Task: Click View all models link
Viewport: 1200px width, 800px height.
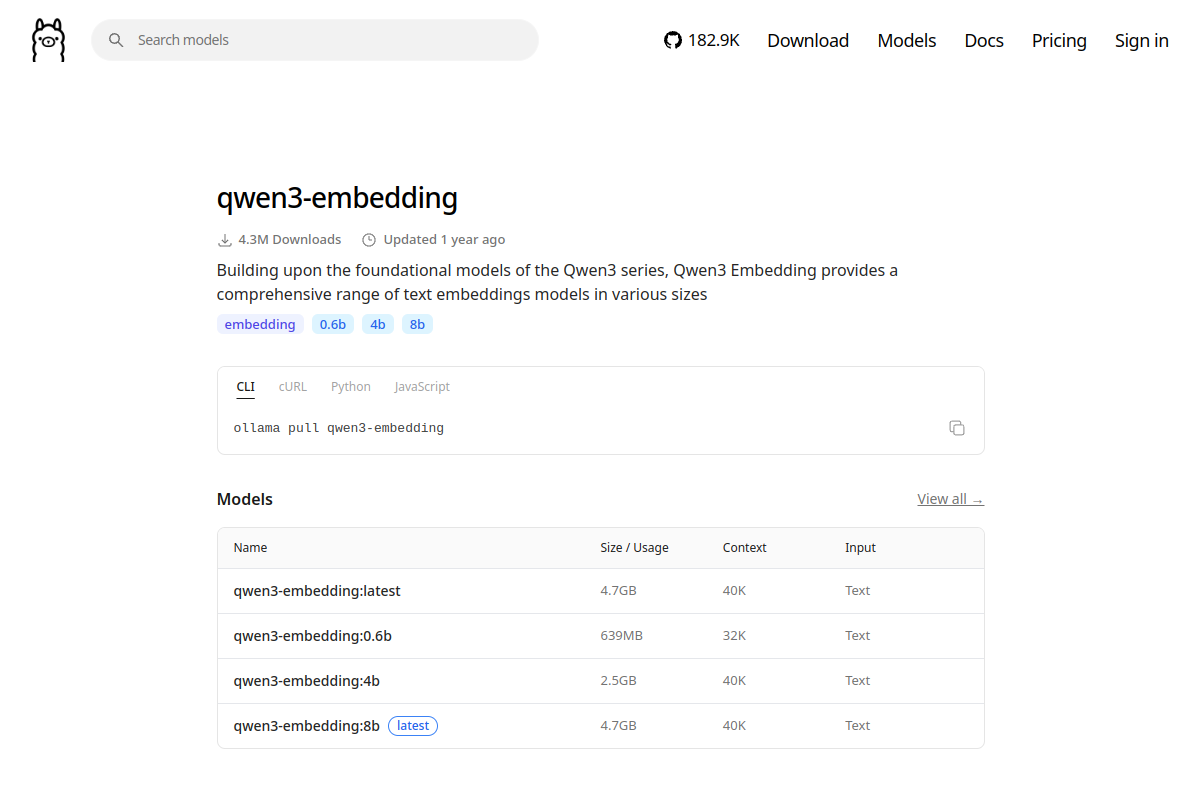Action: point(950,499)
